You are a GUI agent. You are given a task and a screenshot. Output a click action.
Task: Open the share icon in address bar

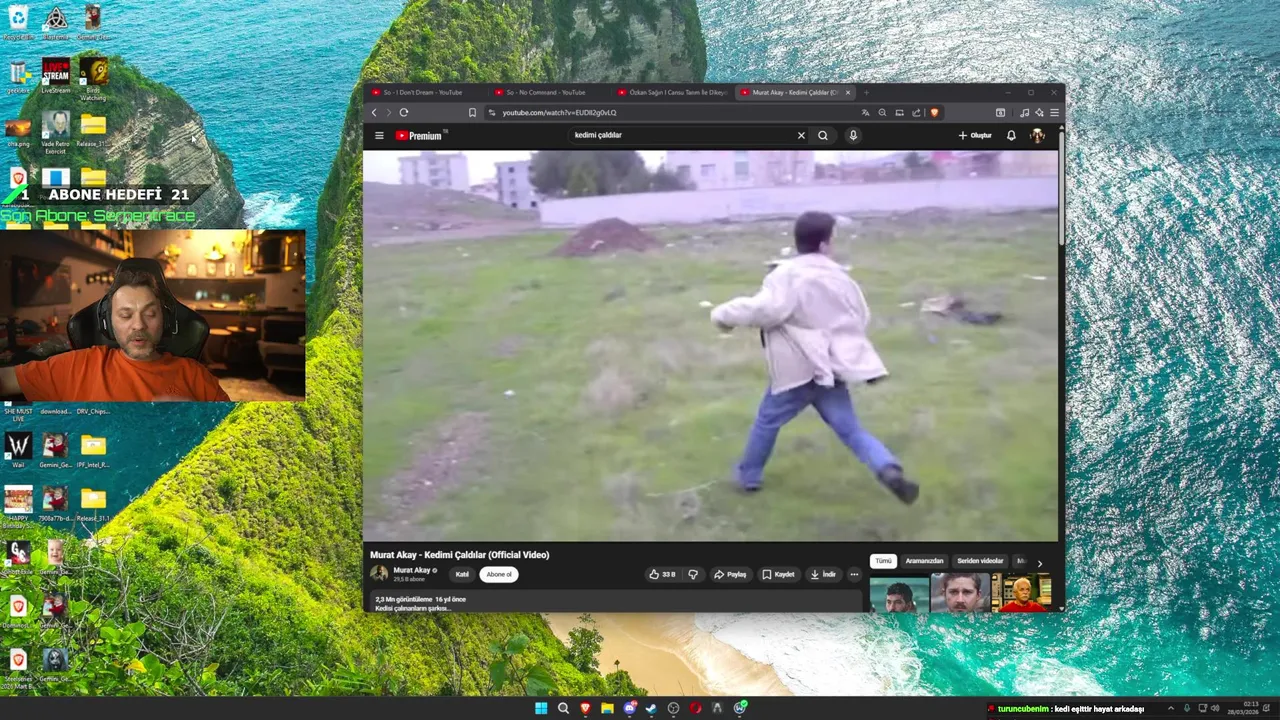click(x=916, y=113)
